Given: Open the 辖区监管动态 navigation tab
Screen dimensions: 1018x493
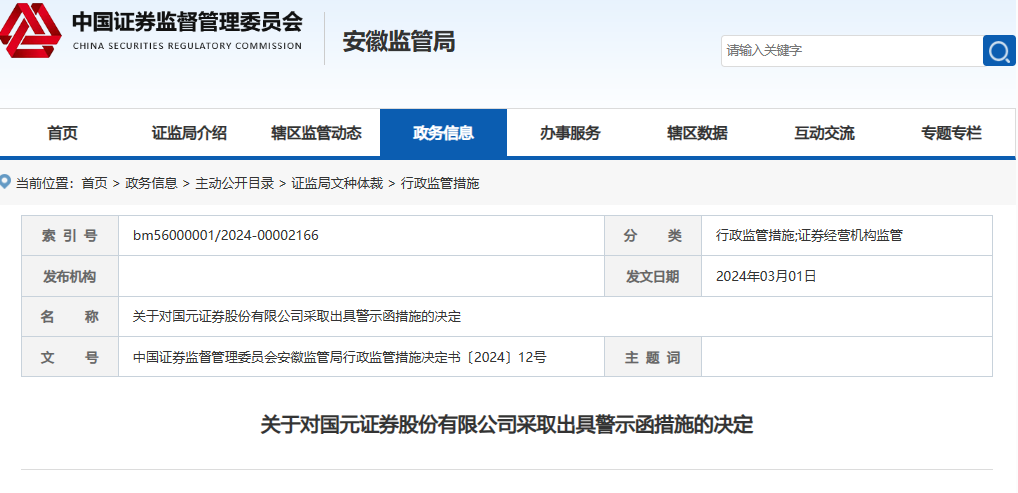Looking at the screenshot, I should (x=316, y=133).
